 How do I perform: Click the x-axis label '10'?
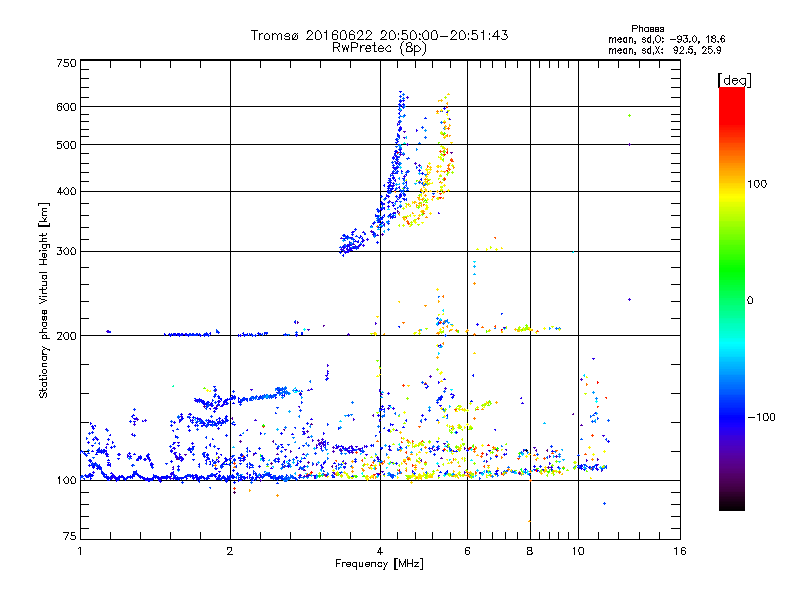coord(578,551)
